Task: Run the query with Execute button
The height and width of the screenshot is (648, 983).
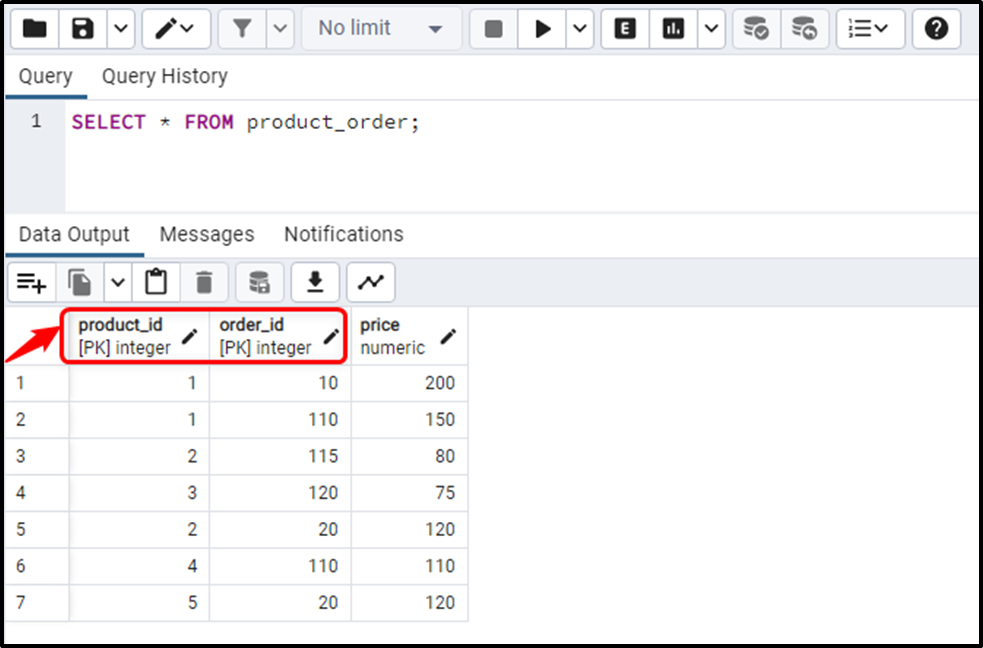Action: (x=543, y=29)
